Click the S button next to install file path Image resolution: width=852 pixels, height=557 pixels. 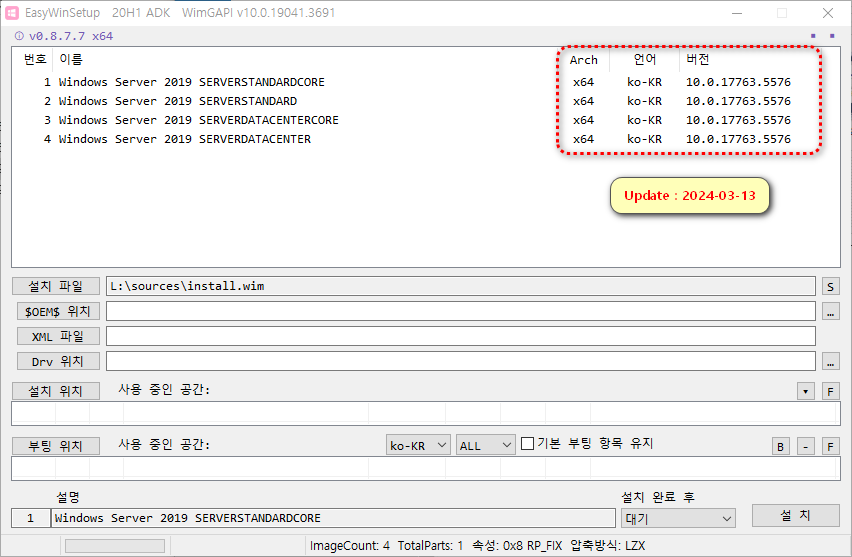[x=830, y=286]
